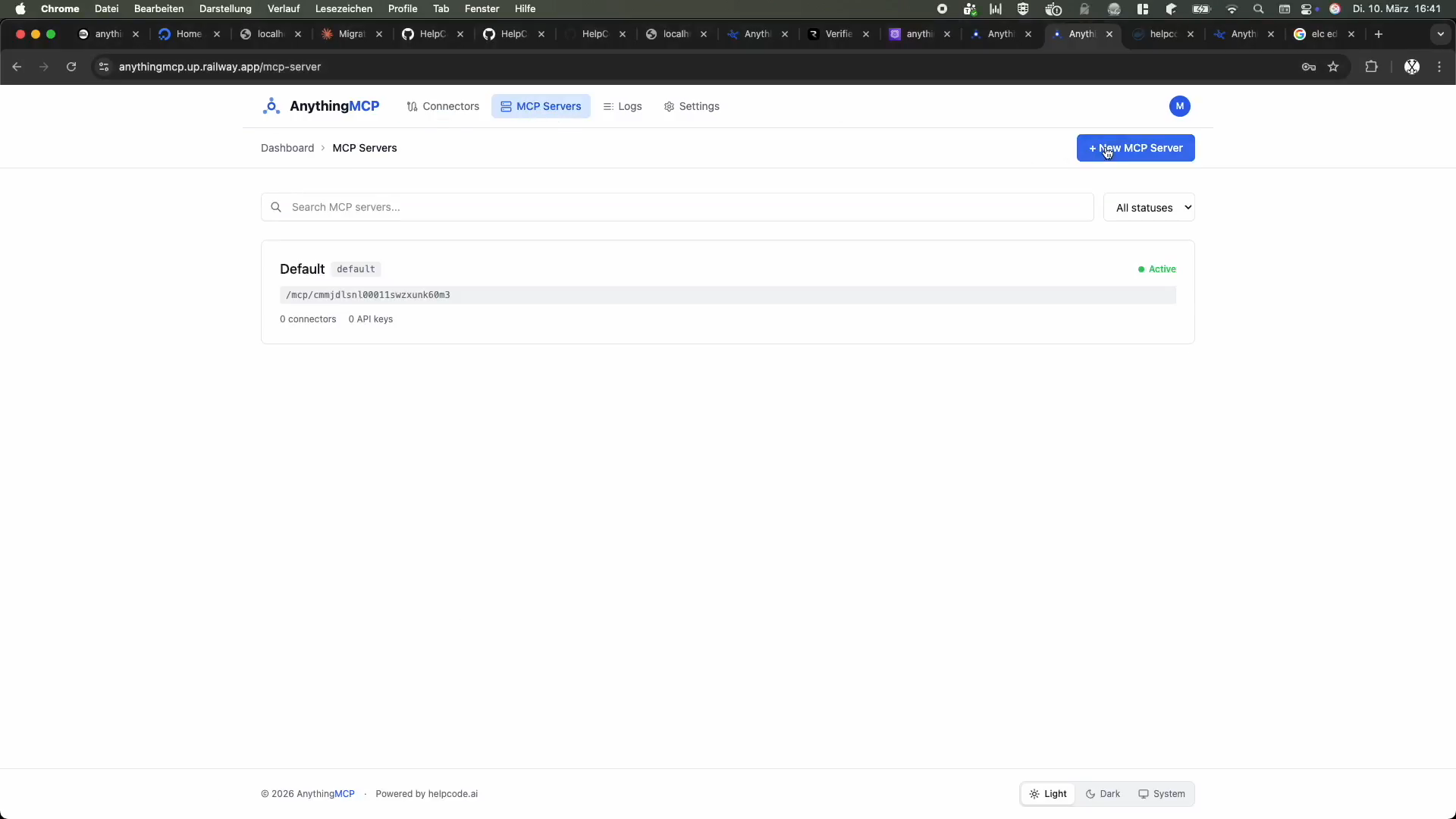Viewport: 1456px width, 819px height.
Task: Open the Connectors page
Action: click(443, 106)
